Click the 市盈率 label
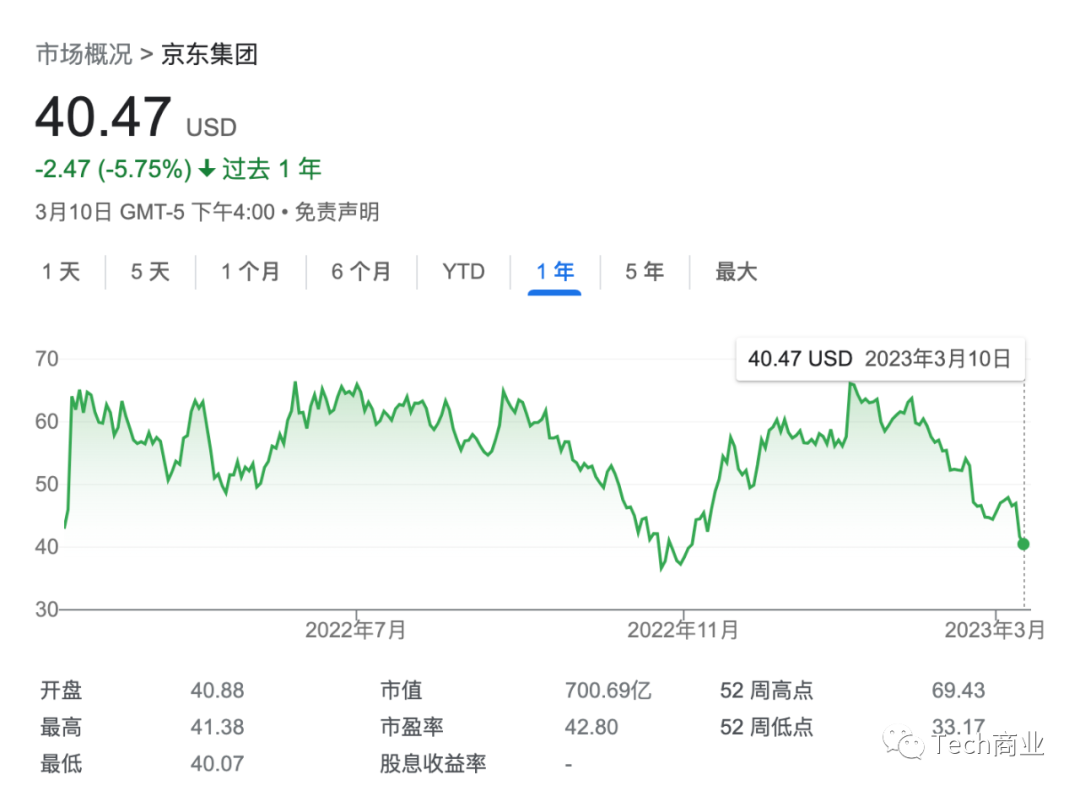The width and height of the screenshot is (1080, 791). point(411,727)
